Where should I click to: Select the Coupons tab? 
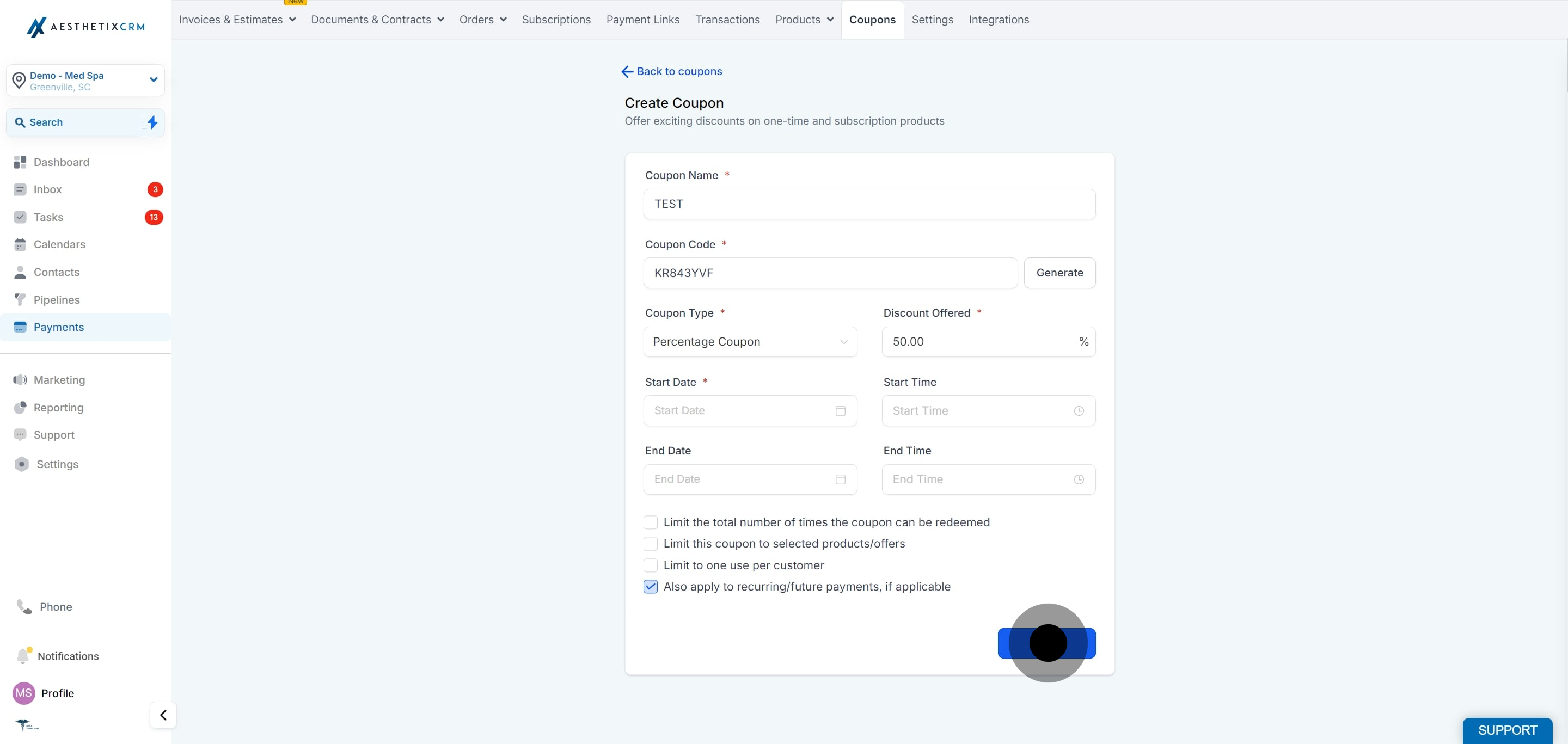click(872, 20)
